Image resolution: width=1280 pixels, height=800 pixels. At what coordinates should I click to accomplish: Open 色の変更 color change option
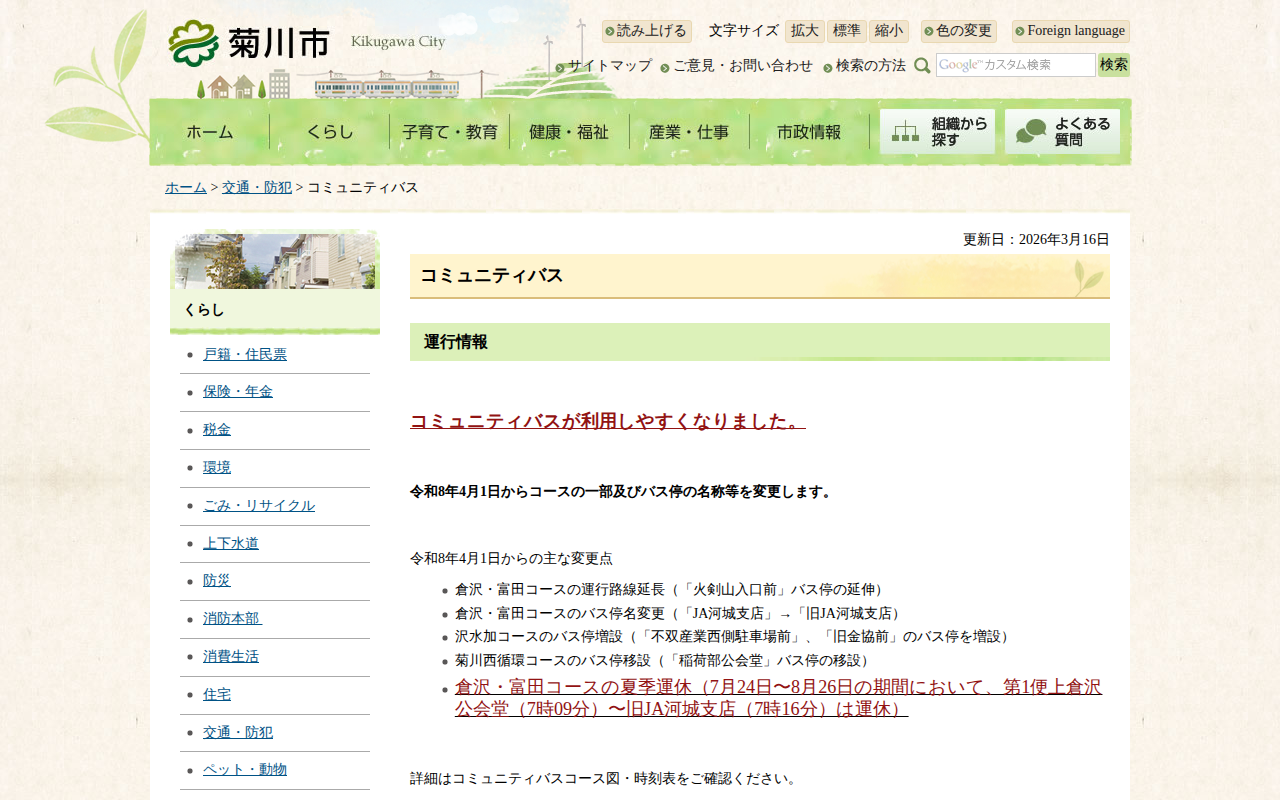(x=958, y=31)
